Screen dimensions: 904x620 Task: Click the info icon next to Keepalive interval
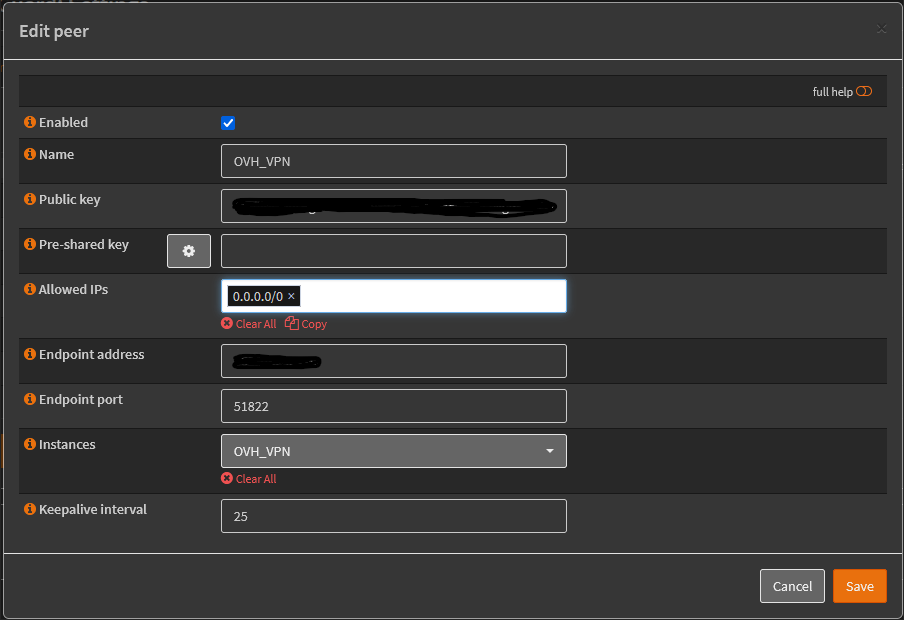(30, 510)
